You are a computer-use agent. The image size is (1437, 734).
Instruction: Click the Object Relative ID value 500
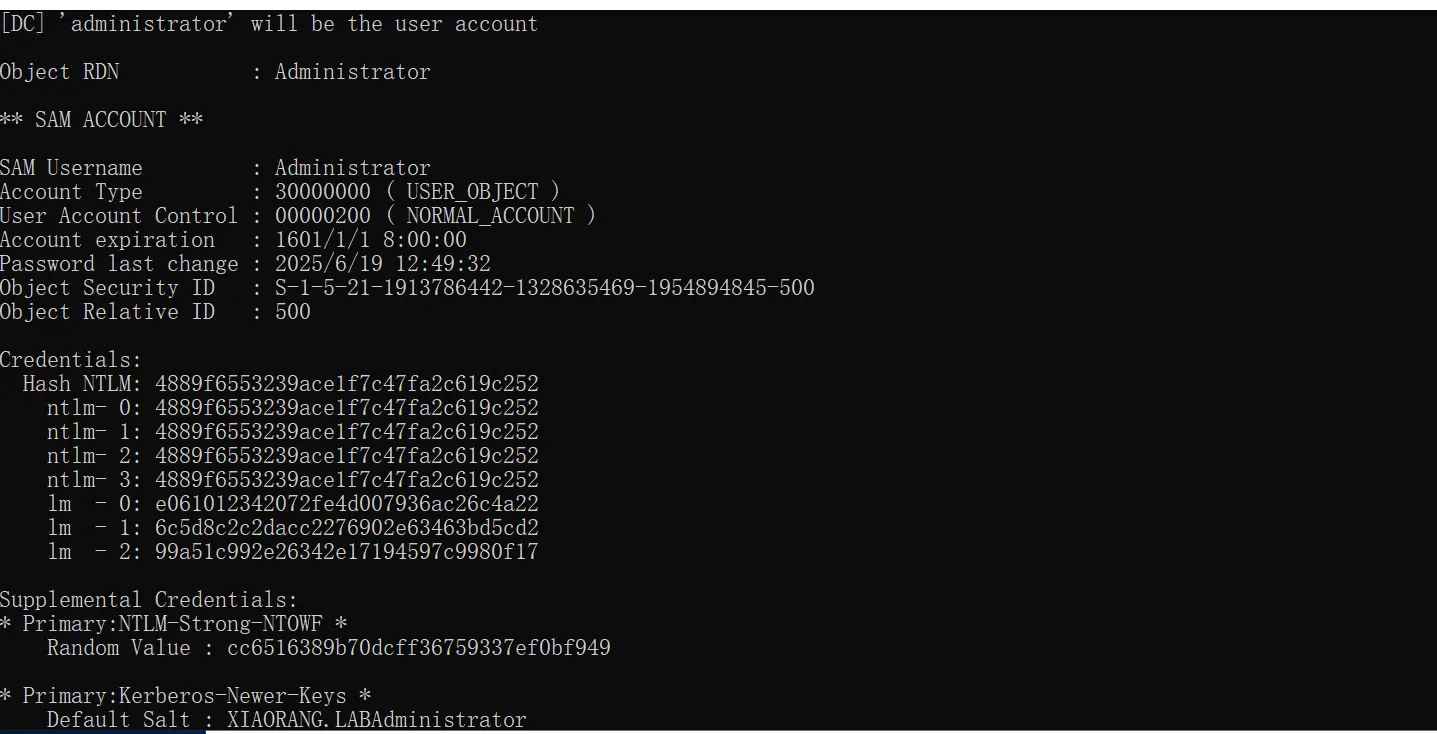tap(293, 312)
